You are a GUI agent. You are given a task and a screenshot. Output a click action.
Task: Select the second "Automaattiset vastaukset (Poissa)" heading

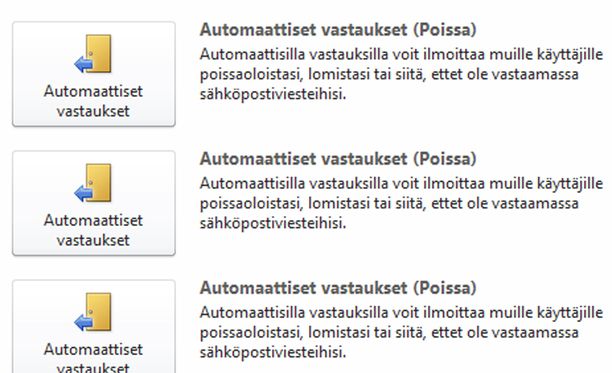pos(338,159)
